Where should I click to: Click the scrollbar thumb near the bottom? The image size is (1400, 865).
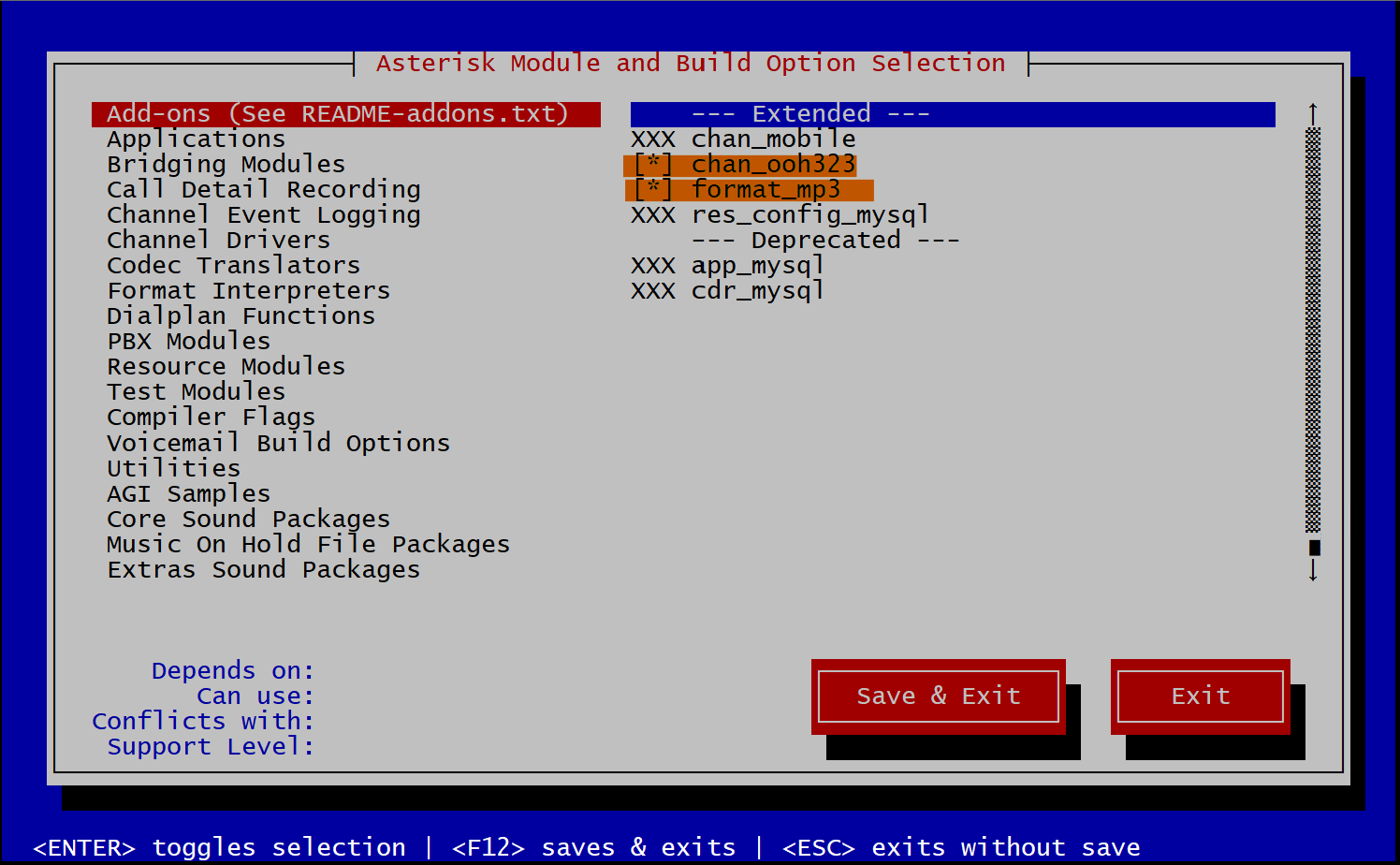[x=1313, y=548]
